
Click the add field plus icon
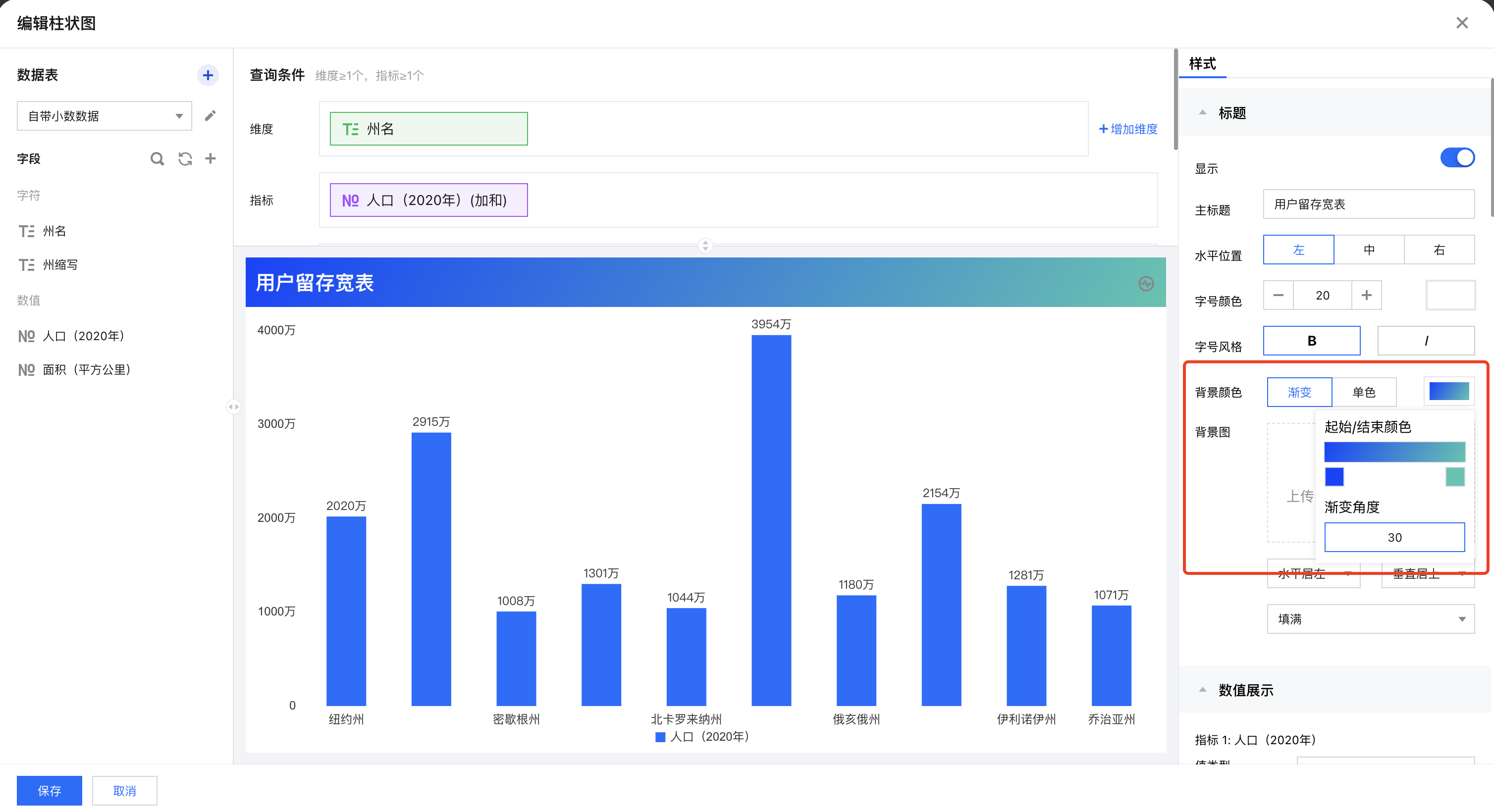[x=211, y=159]
